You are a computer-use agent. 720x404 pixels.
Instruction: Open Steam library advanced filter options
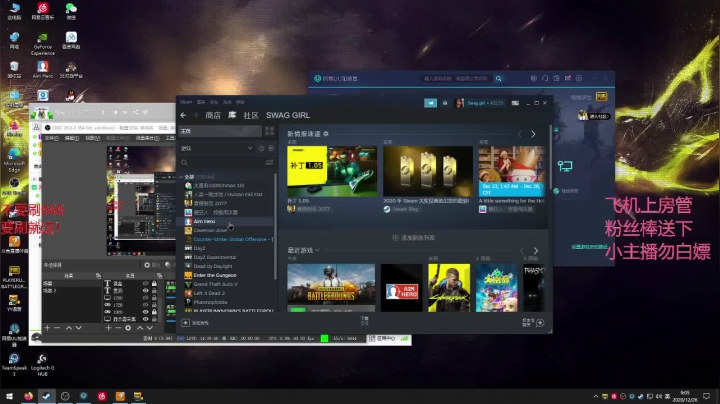270,163
